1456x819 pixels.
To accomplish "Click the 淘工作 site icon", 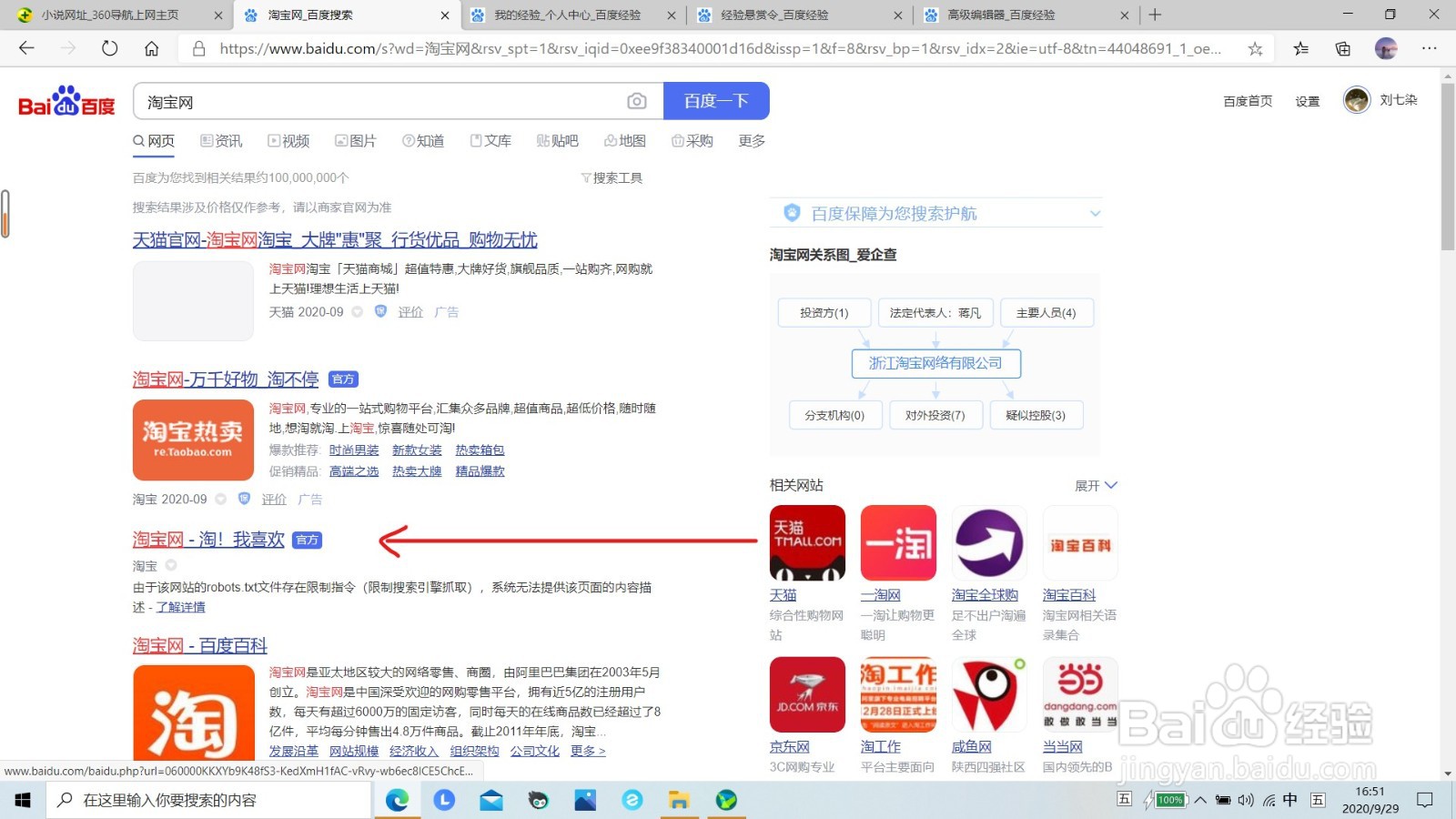I will 897,694.
